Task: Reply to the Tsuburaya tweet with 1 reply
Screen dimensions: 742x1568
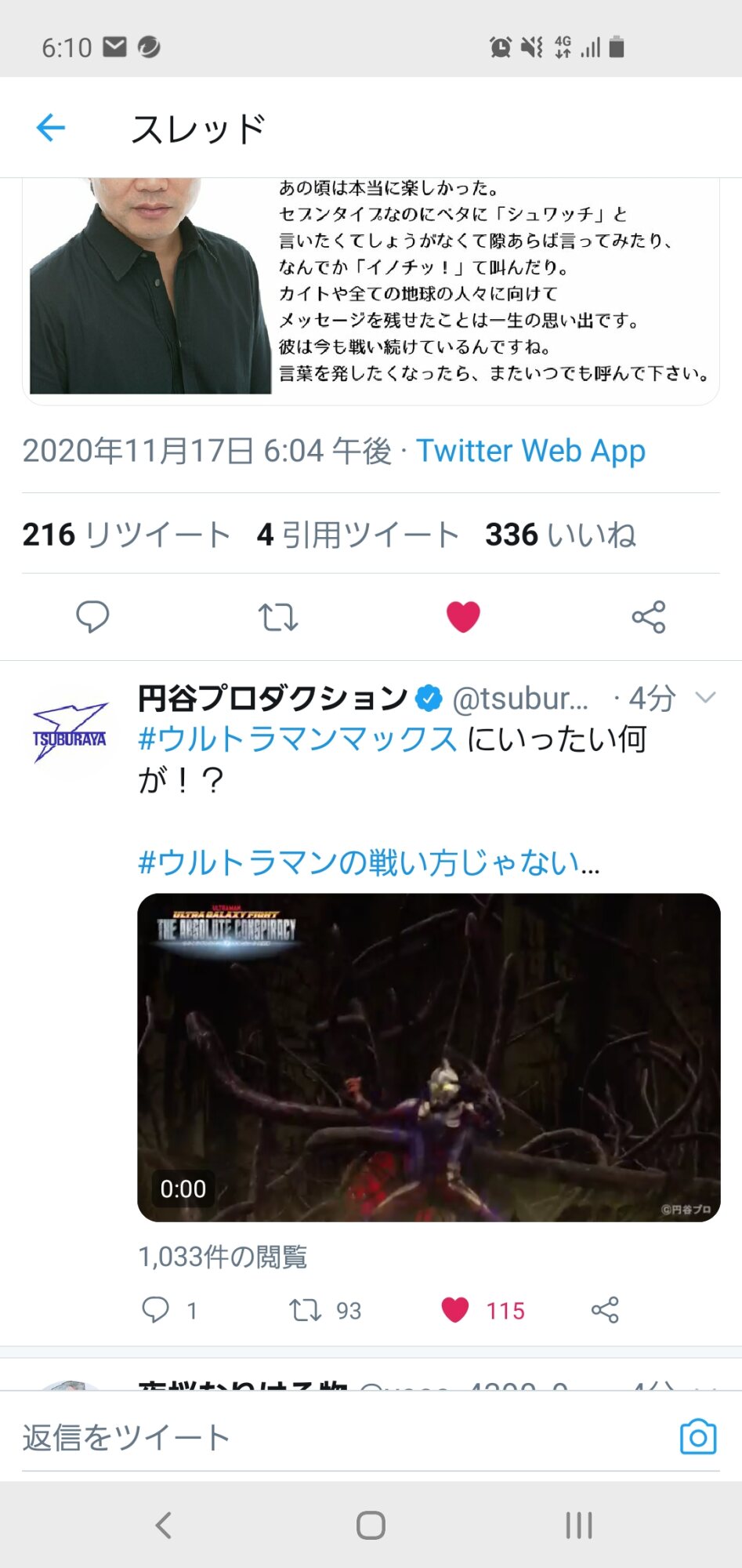Action: click(168, 1310)
